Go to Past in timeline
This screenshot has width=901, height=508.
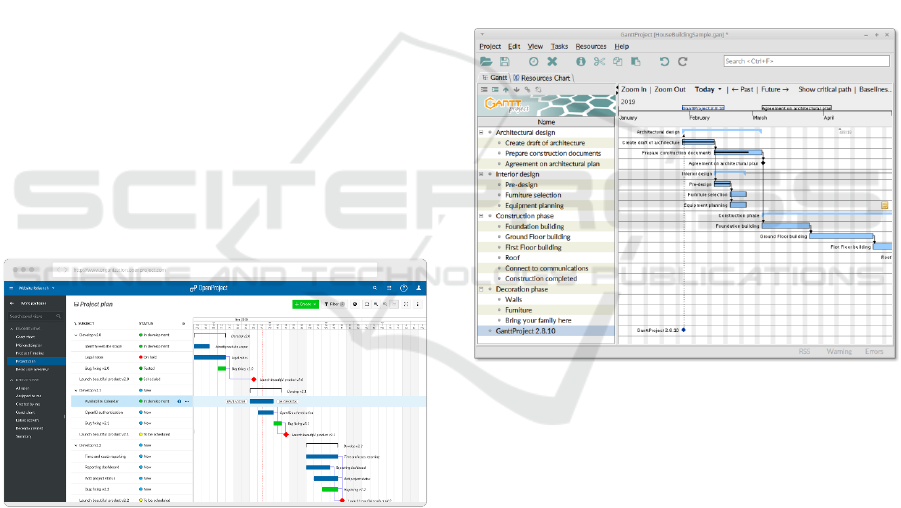(x=742, y=89)
